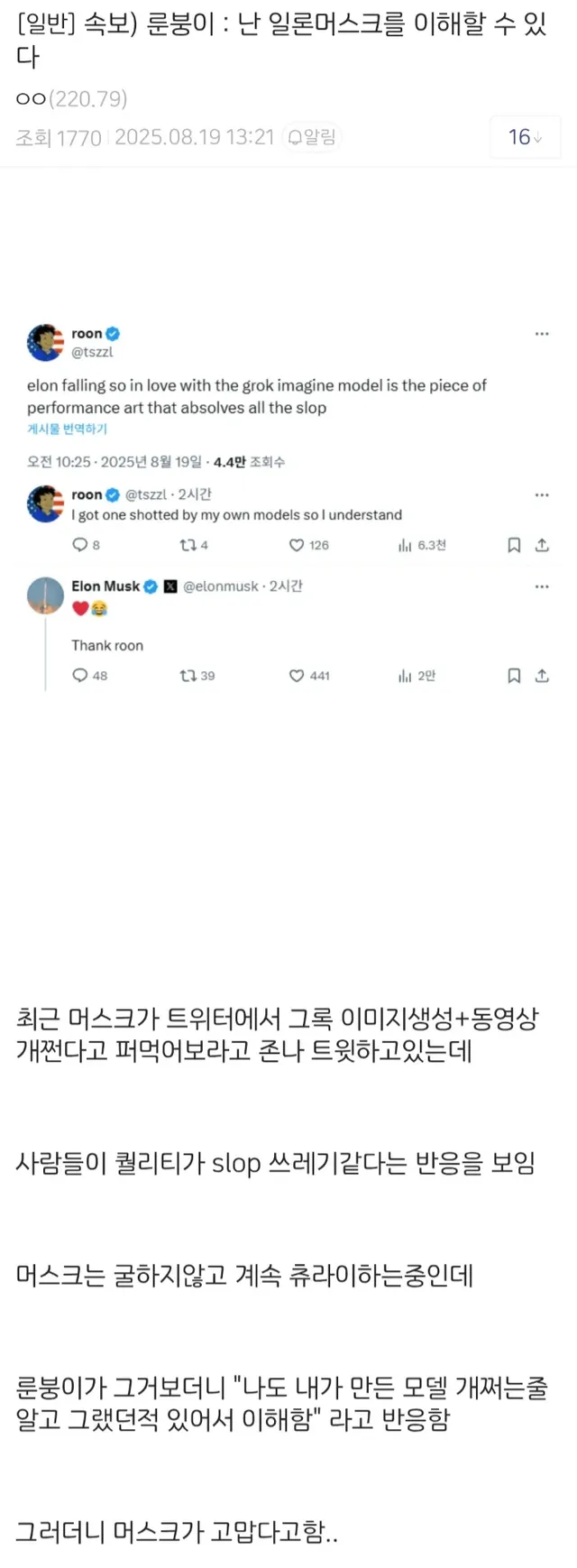
Task: Open more options on Elon Musk's tweet
Action: [542, 586]
